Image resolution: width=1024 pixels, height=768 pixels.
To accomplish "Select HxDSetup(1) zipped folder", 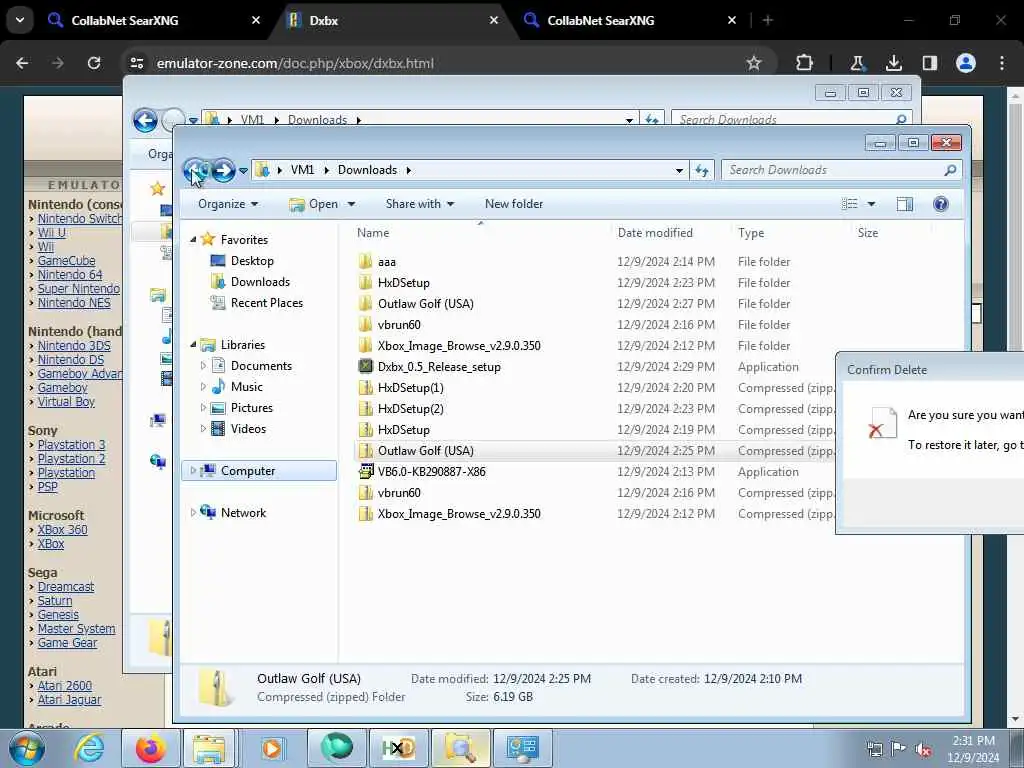I will click(x=410, y=387).
